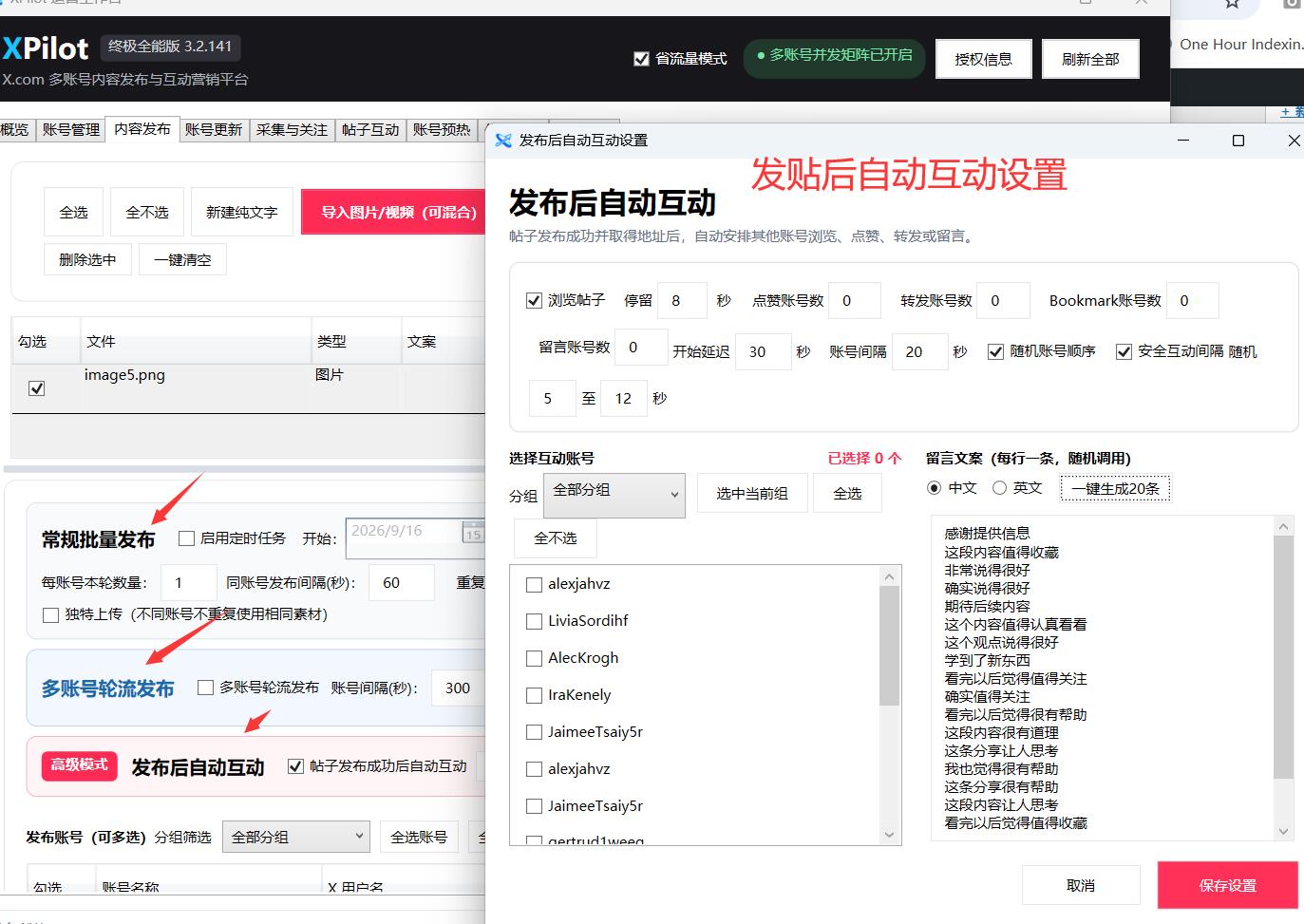Click the 选中当前组 button

click(x=752, y=494)
